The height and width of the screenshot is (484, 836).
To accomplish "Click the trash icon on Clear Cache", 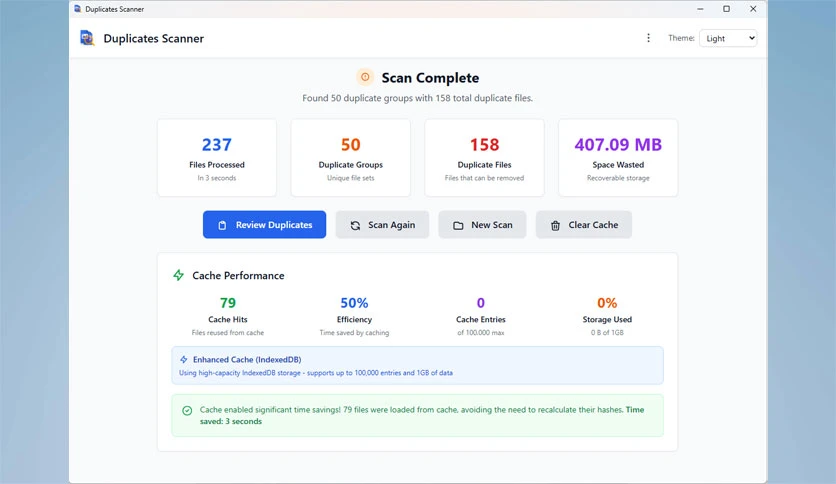I will coord(555,225).
